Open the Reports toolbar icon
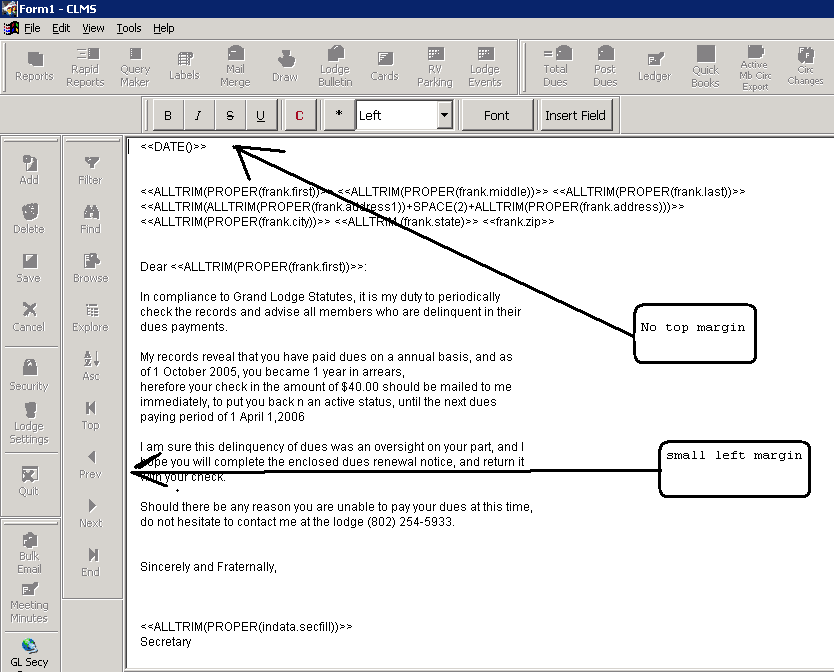834x672 pixels. point(34,66)
